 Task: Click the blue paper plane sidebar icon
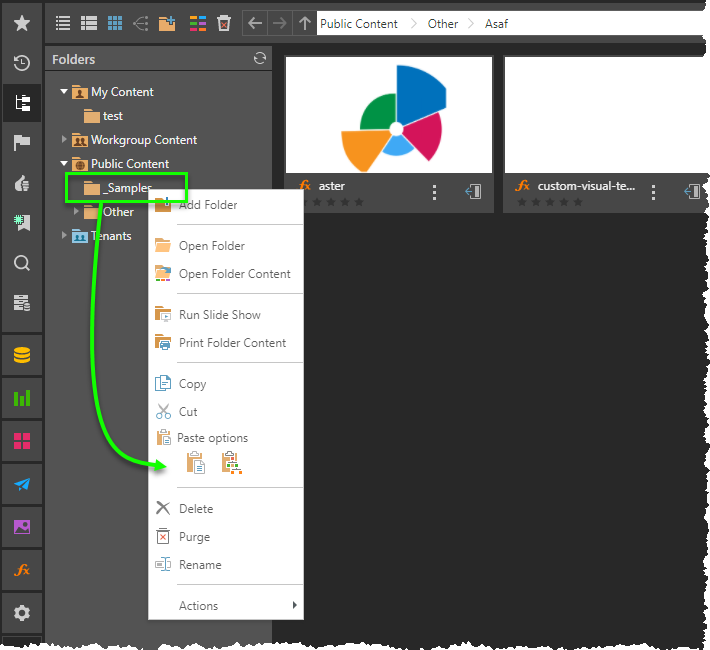click(21, 484)
